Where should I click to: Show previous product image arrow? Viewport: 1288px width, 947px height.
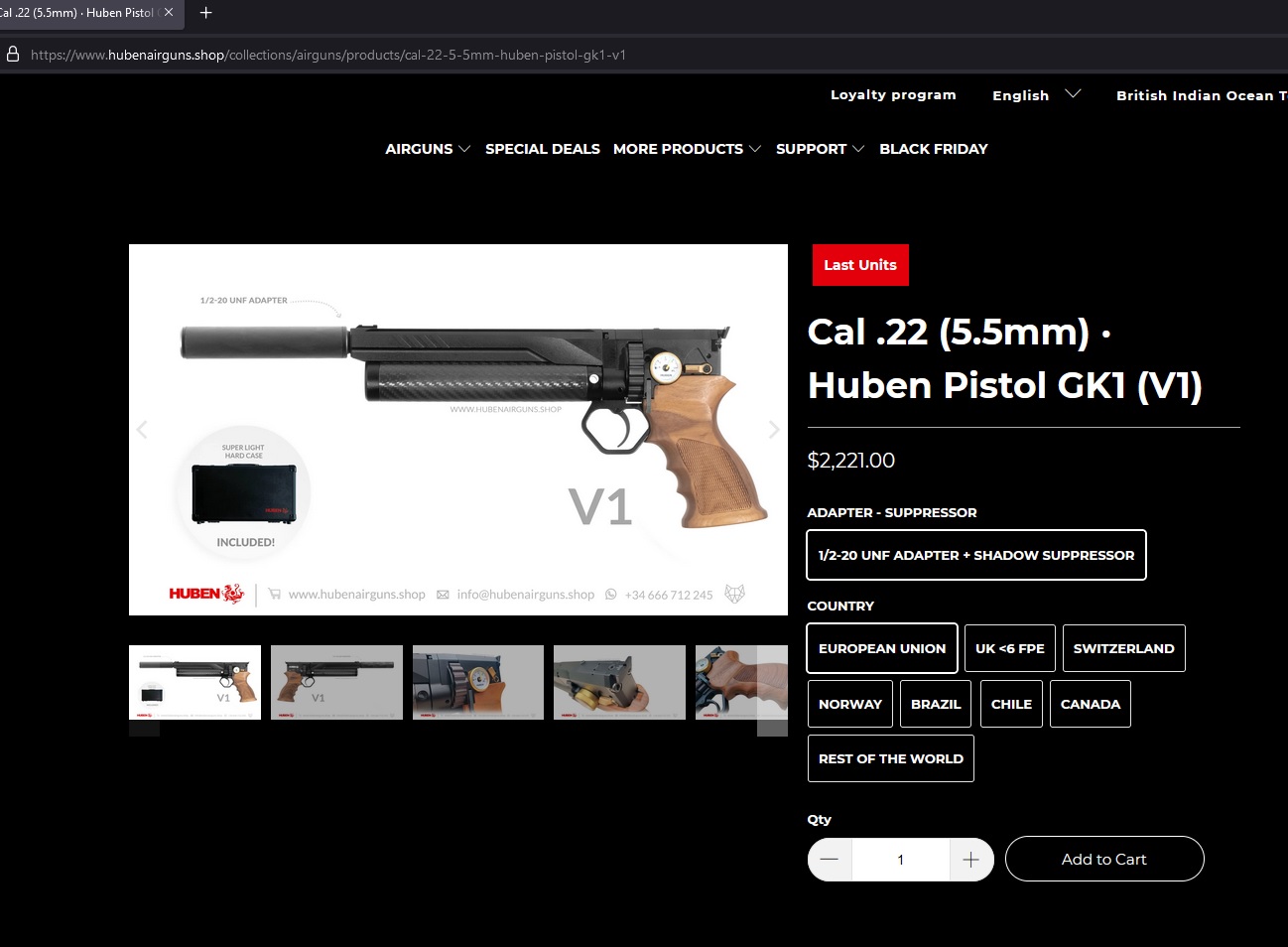(x=142, y=430)
